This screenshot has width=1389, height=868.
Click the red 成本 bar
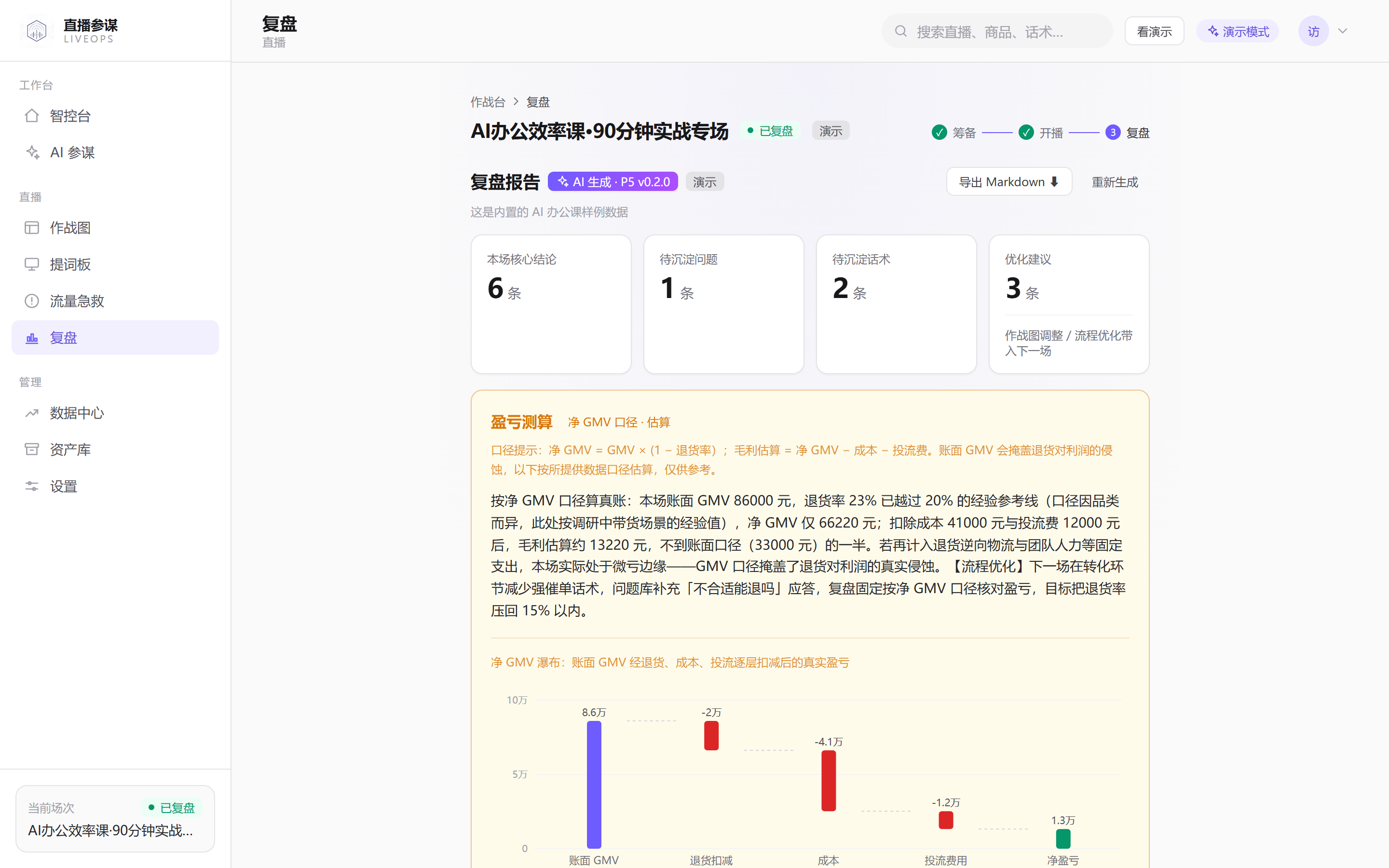pyautogui.click(x=828, y=781)
